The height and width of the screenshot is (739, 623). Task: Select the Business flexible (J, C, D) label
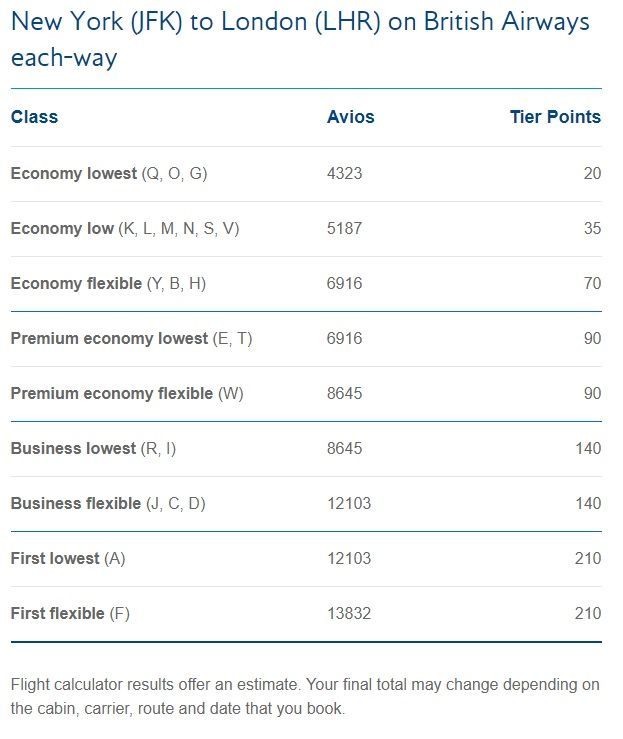[x=108, y=503]
